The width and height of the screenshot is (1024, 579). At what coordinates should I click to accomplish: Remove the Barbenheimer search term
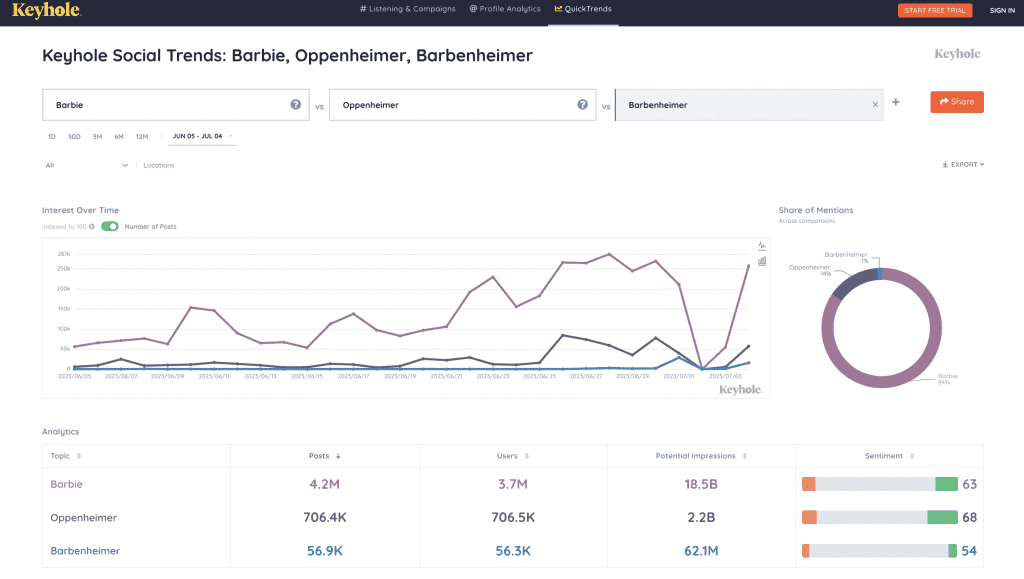tap(875, 104)
